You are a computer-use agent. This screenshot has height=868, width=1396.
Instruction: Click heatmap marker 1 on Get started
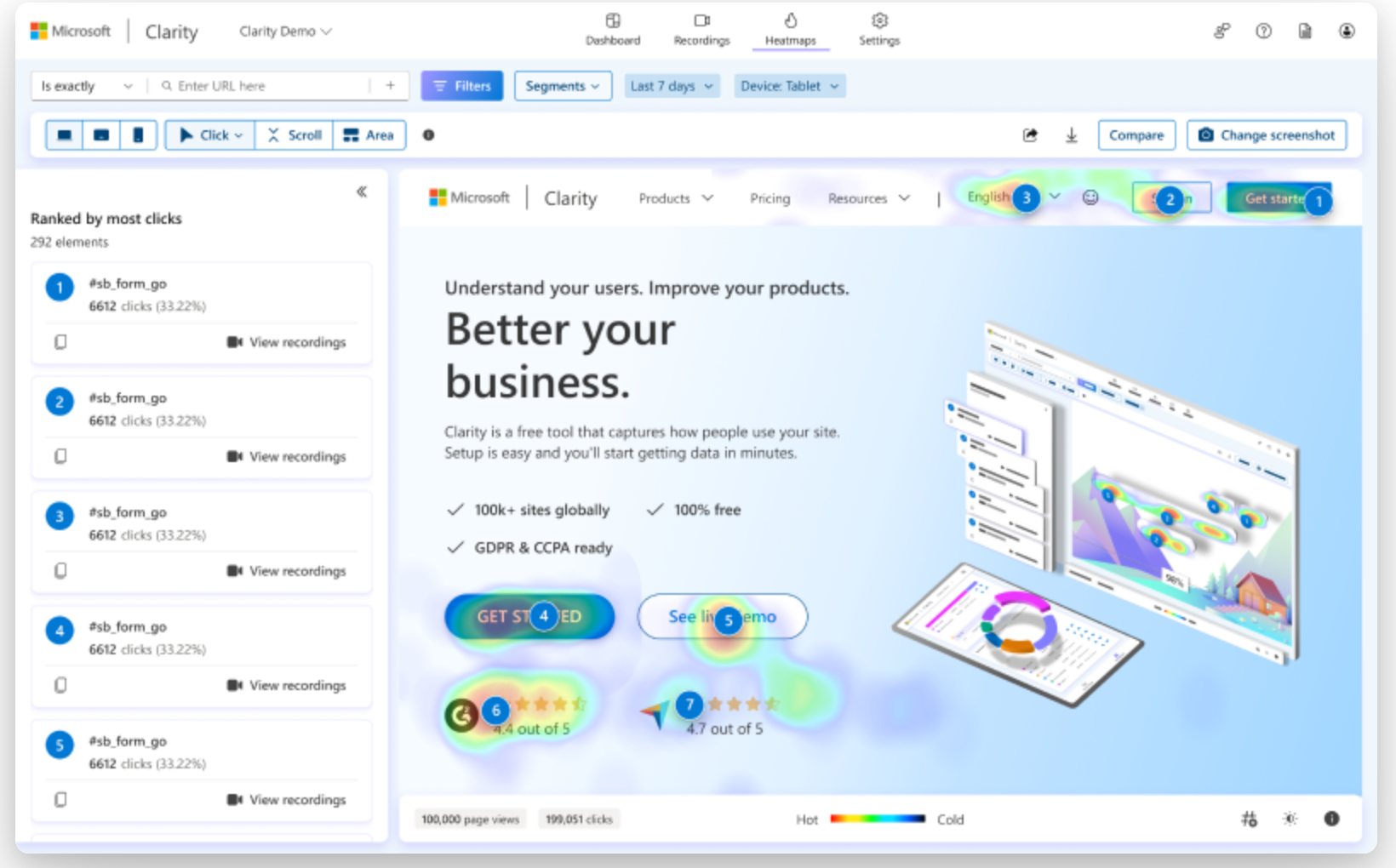click(1319, 202)
